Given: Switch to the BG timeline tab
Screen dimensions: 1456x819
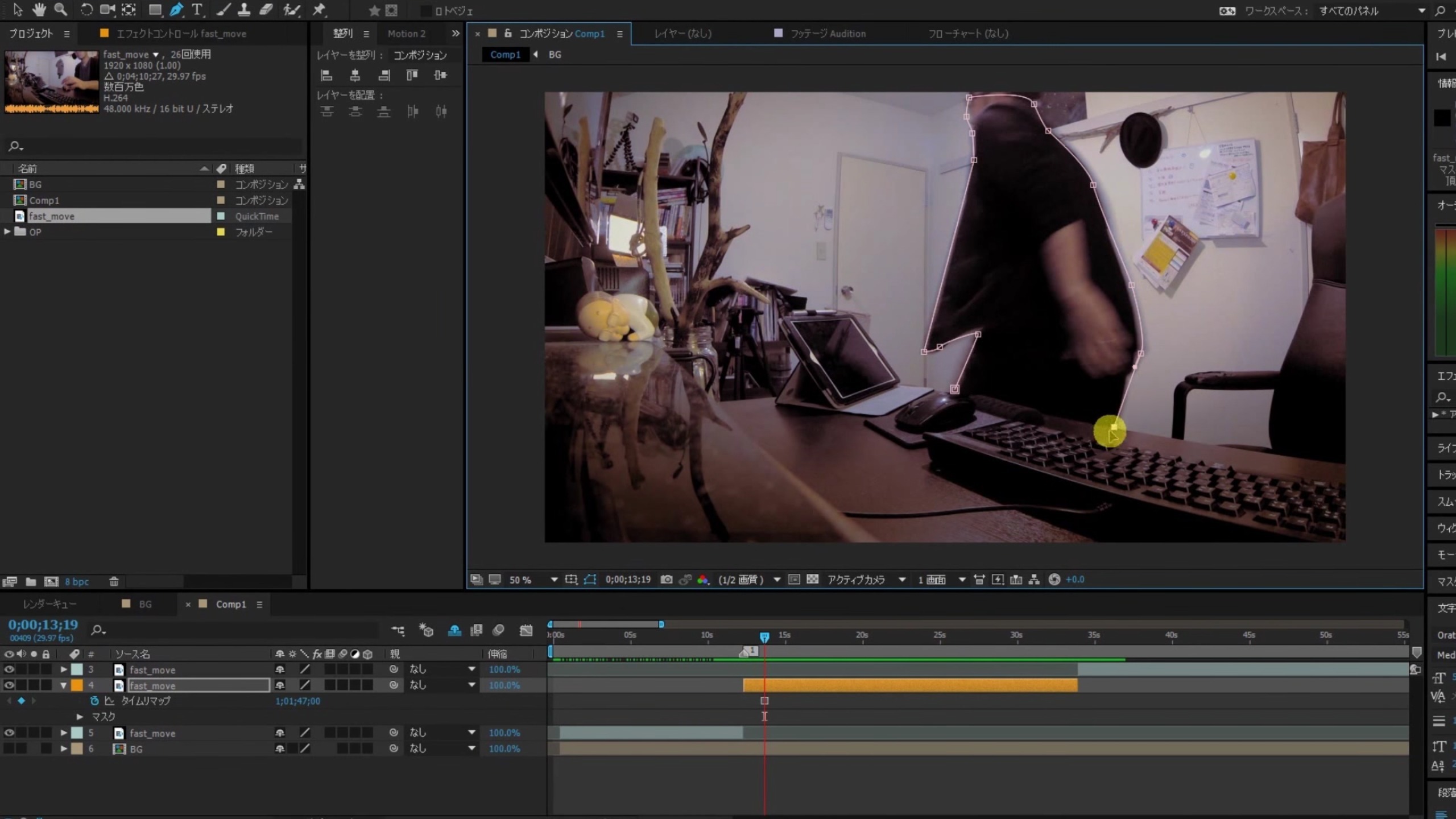Looking at the screenshot, I should coord(145,604).
